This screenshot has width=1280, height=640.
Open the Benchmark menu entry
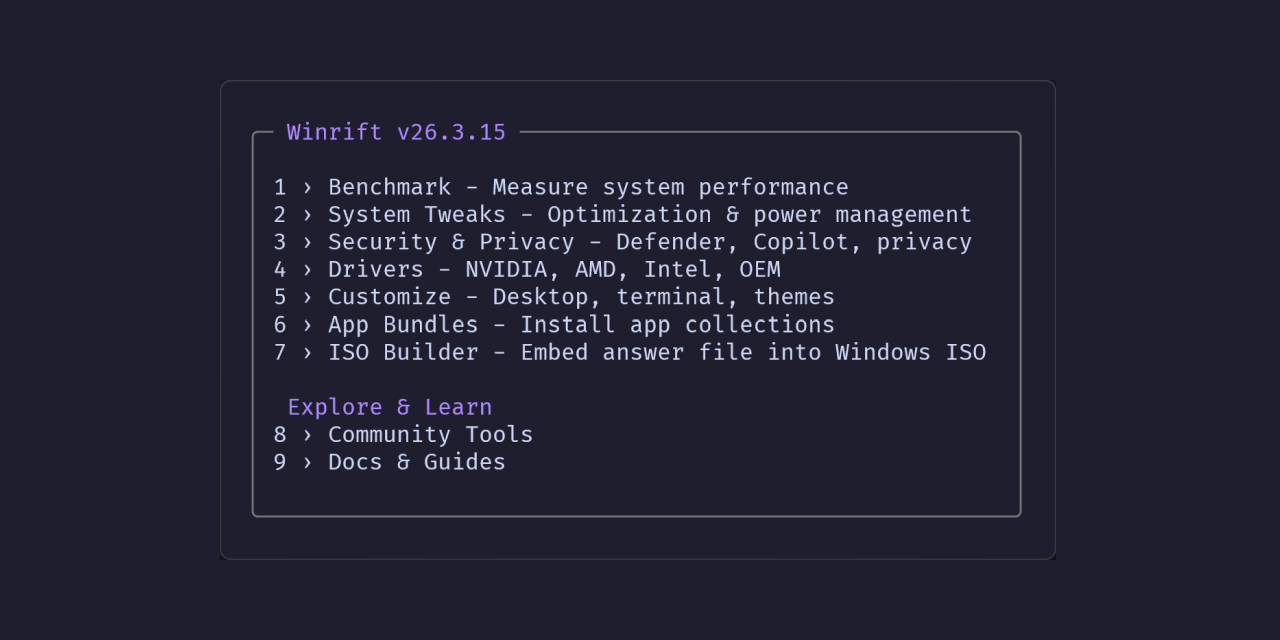[x=389, y=186]
